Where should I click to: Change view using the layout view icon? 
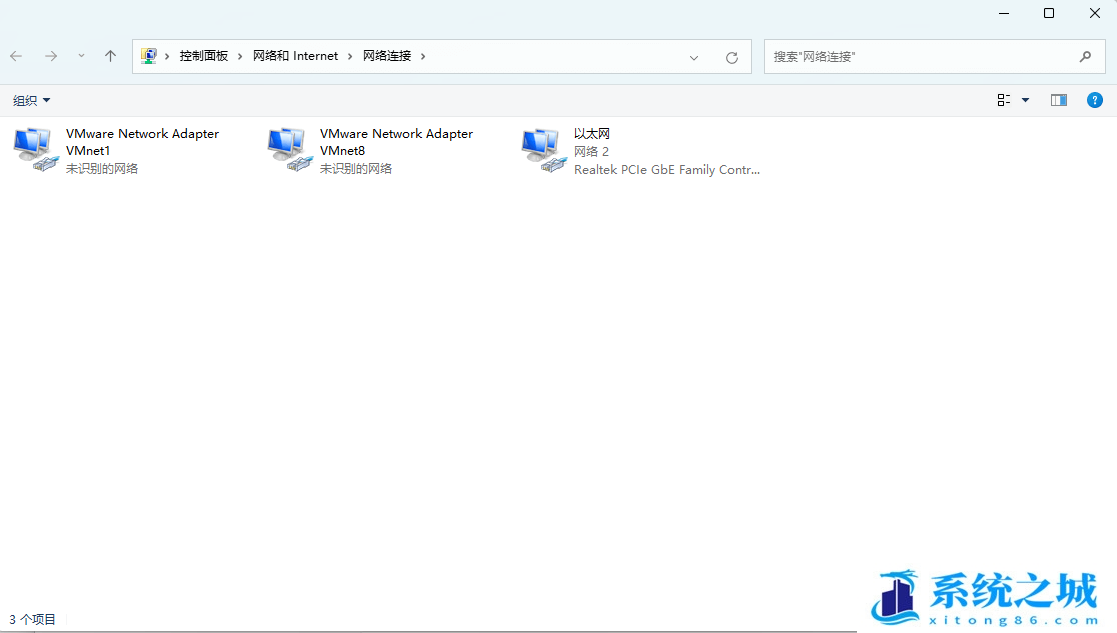1002,100
